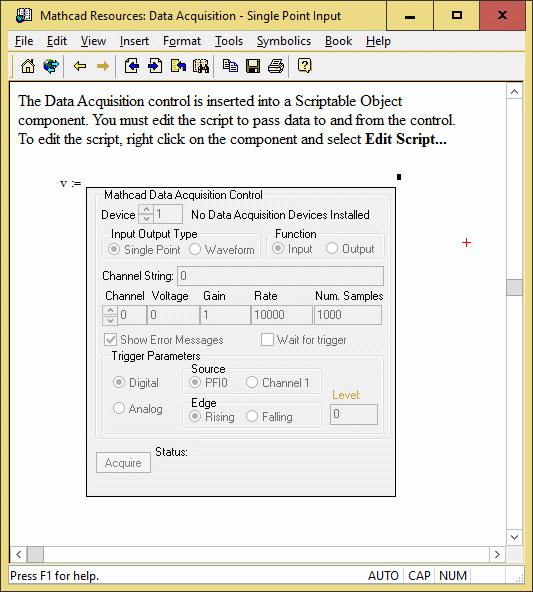Image resolution: width=533 pixels, height=592 pixels.
Task: Go to the Home page icon
Action: click(x=28, y=66)
